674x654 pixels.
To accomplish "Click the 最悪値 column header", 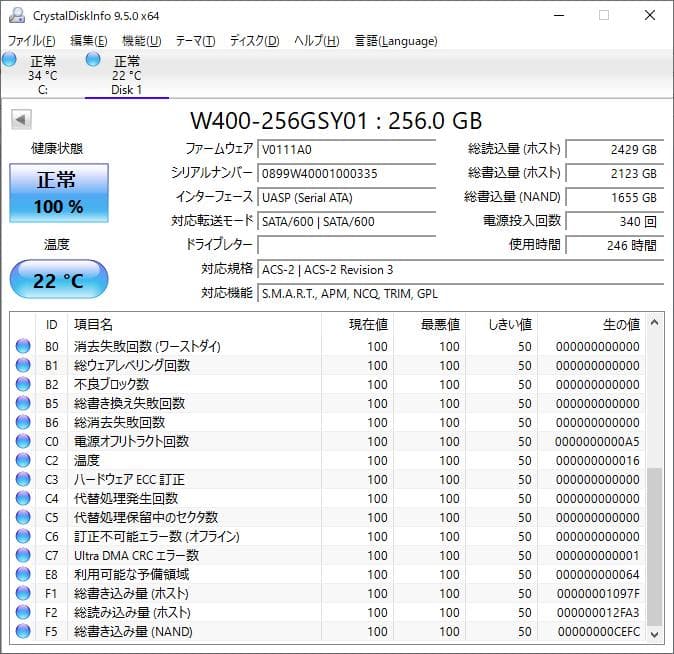I will point(429,324).
